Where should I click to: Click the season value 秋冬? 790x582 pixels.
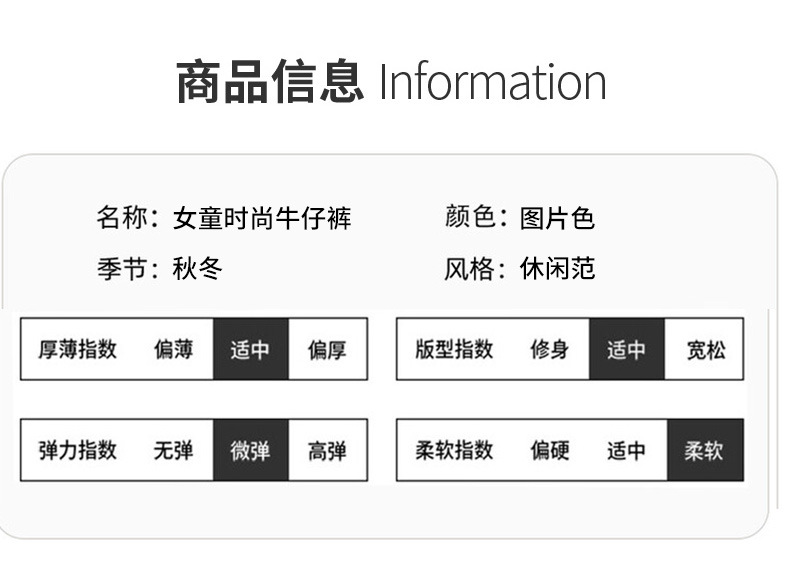coord(198,269)
